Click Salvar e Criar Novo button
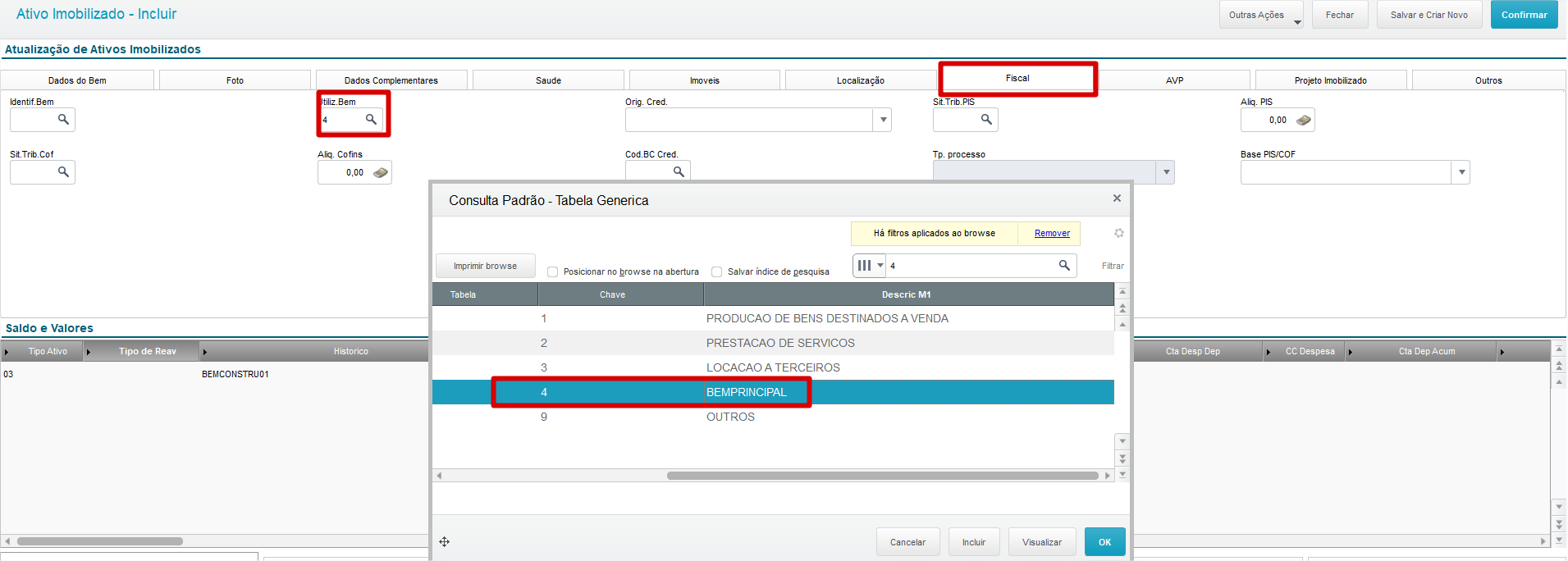Viewport: 1568px width, 561px height. tap(1429, 15)
